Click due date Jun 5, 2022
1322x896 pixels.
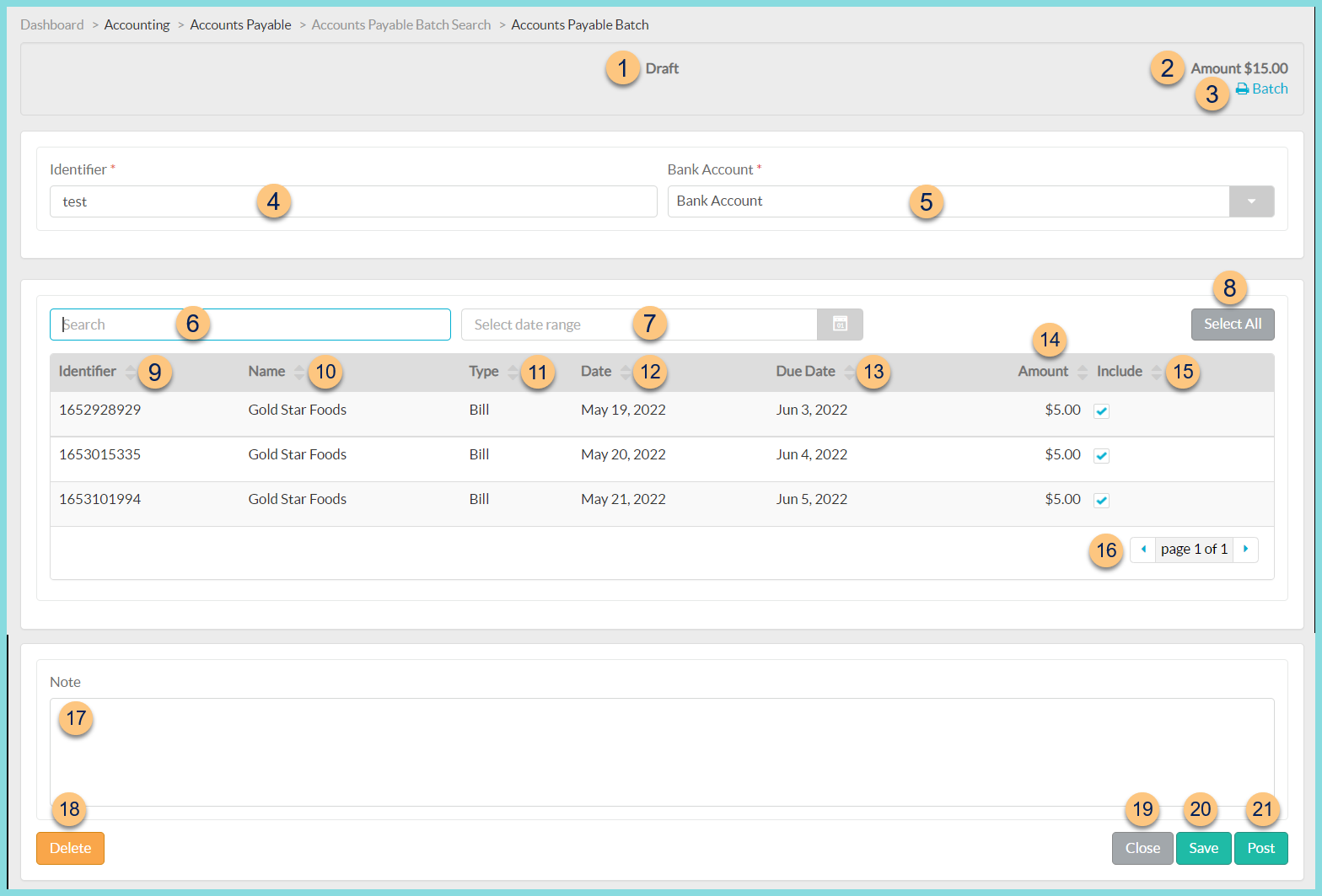pos(812,499)
